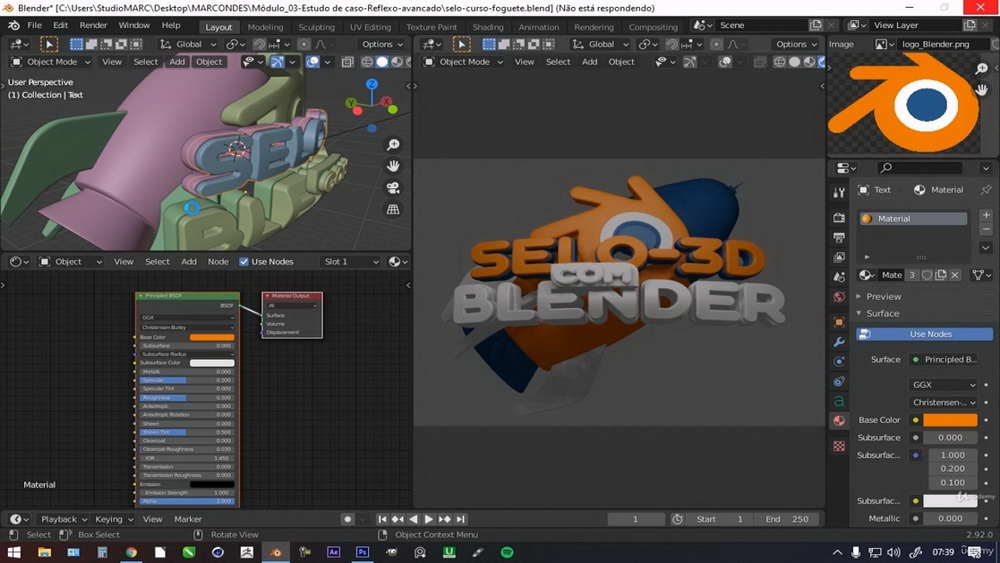Screen dimensions: 1000x563
Task: Click Base Color swatch in Principled BSDF node
Action: pos(212,337)
